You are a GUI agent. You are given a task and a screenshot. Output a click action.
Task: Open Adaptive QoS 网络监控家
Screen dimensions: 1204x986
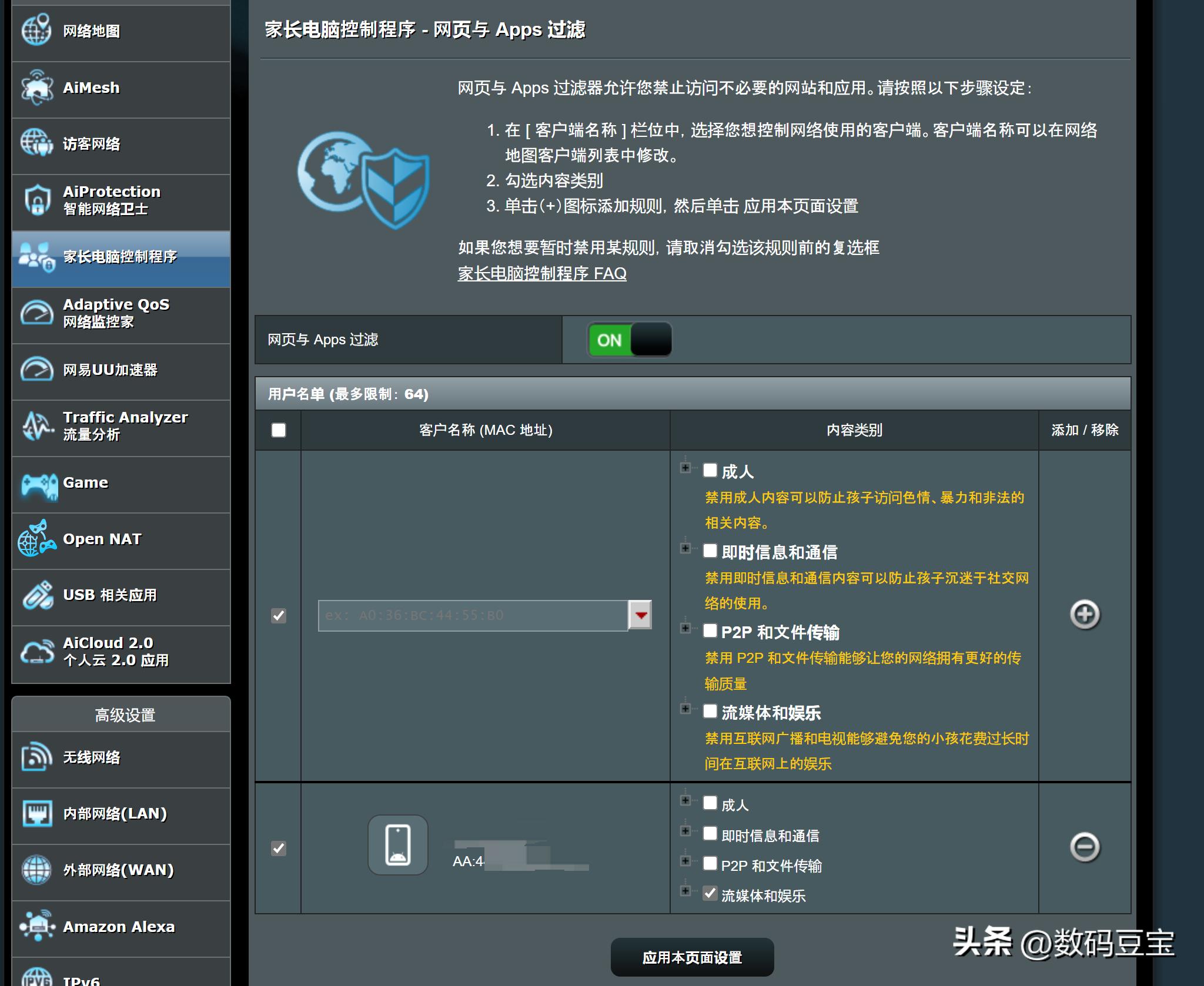(36, 313)
